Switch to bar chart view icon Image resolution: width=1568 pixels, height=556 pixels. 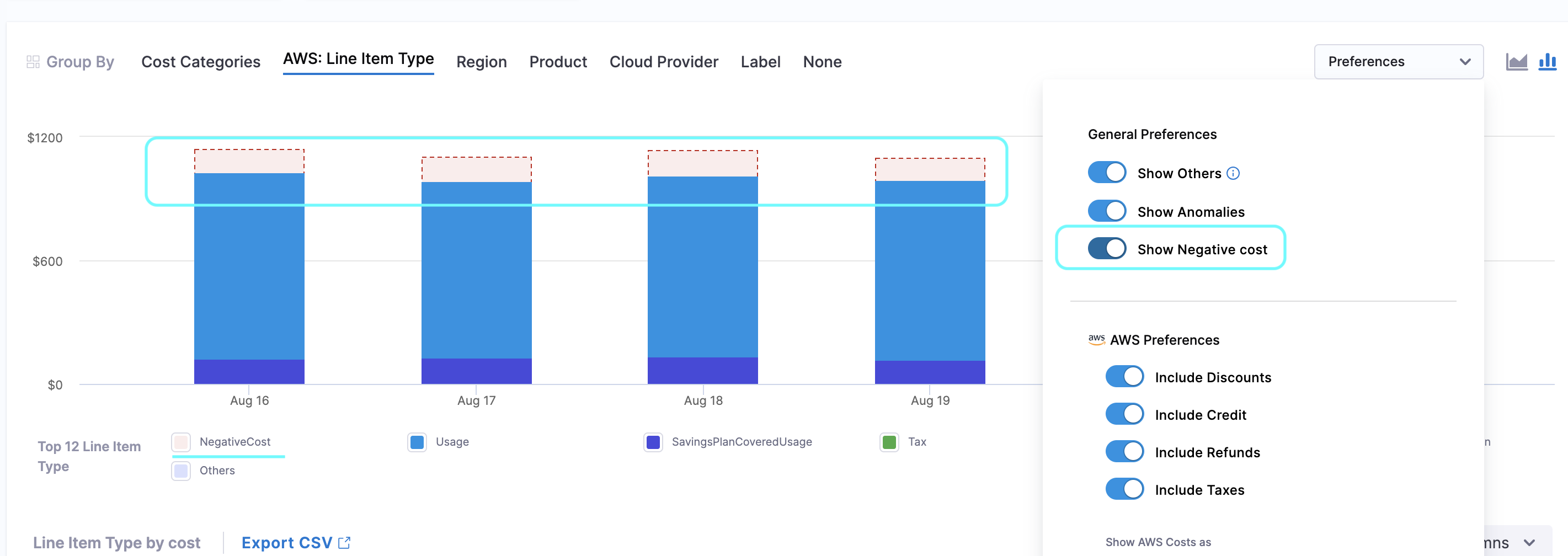[x=1546, y=61]
